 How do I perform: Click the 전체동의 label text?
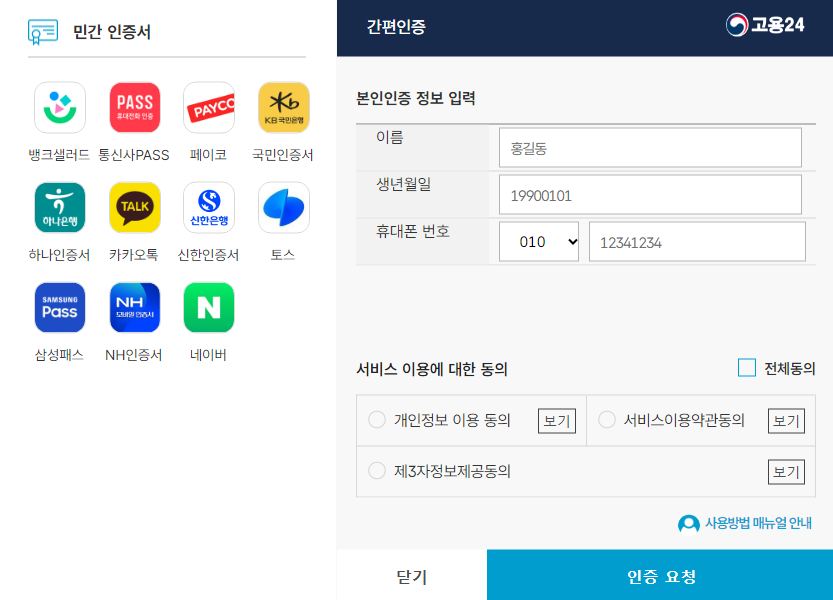pos(789,368)
